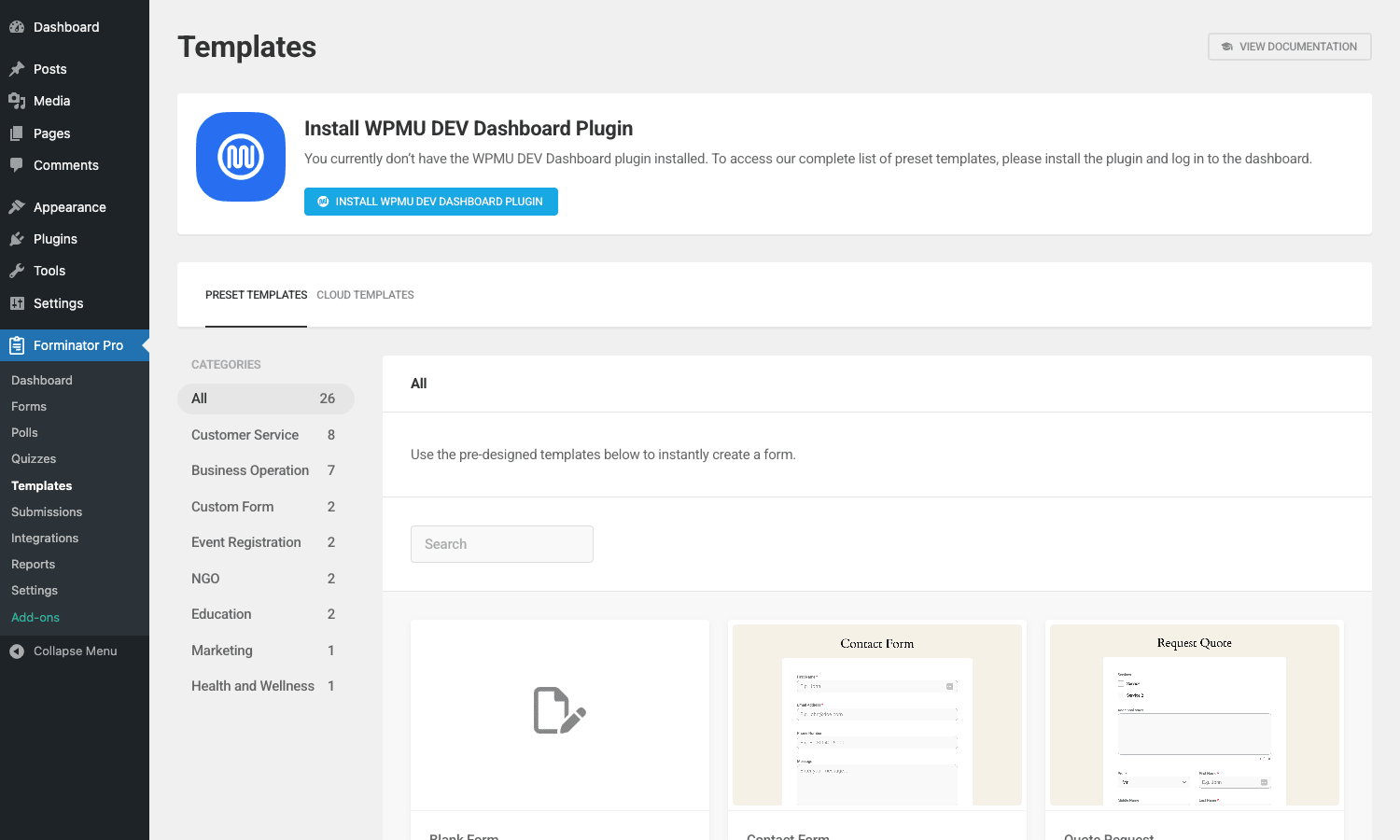Switch to Preset Templates tab
Image resolution: width=1400 pixels, height=840 pixels.
(256, 295)
